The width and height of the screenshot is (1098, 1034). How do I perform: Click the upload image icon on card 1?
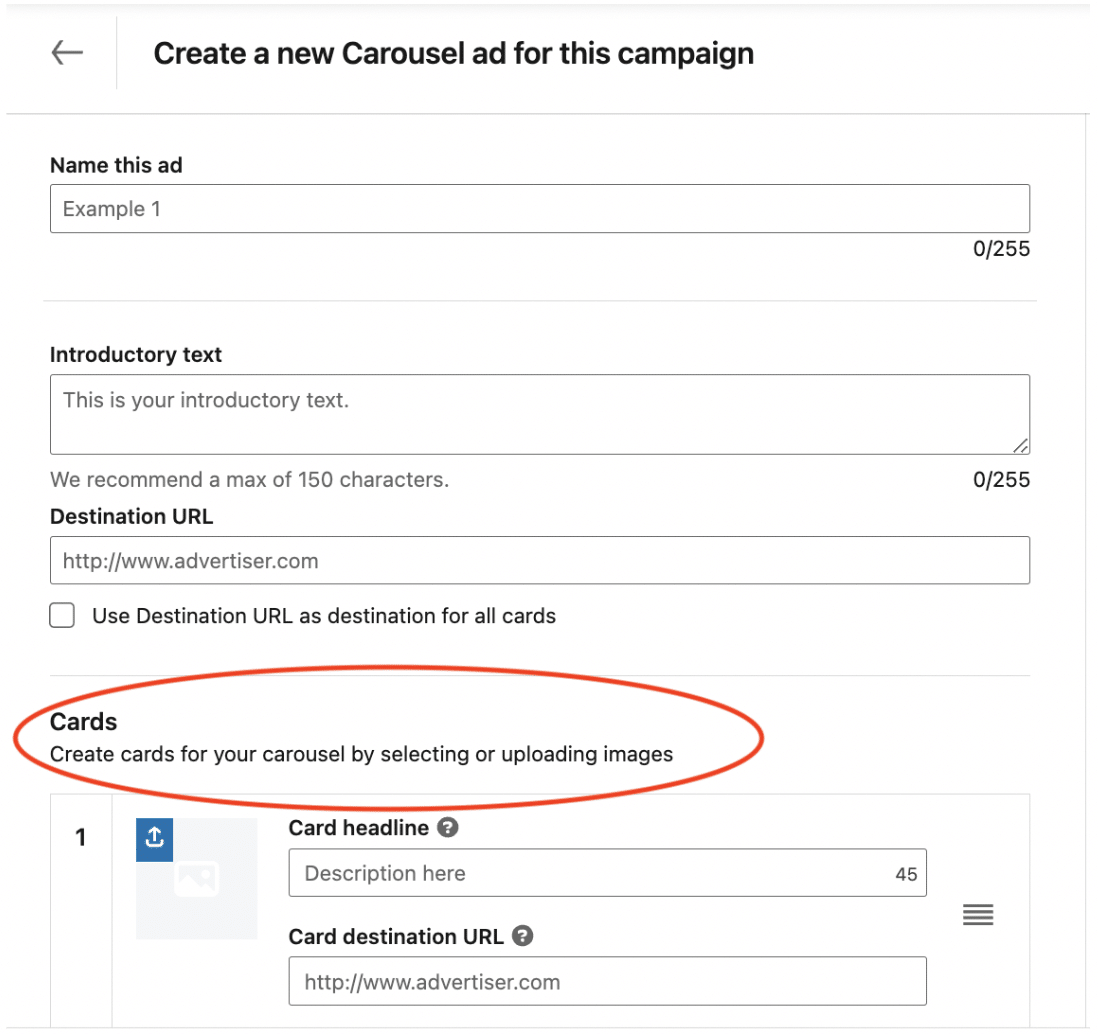coord(154,841)
